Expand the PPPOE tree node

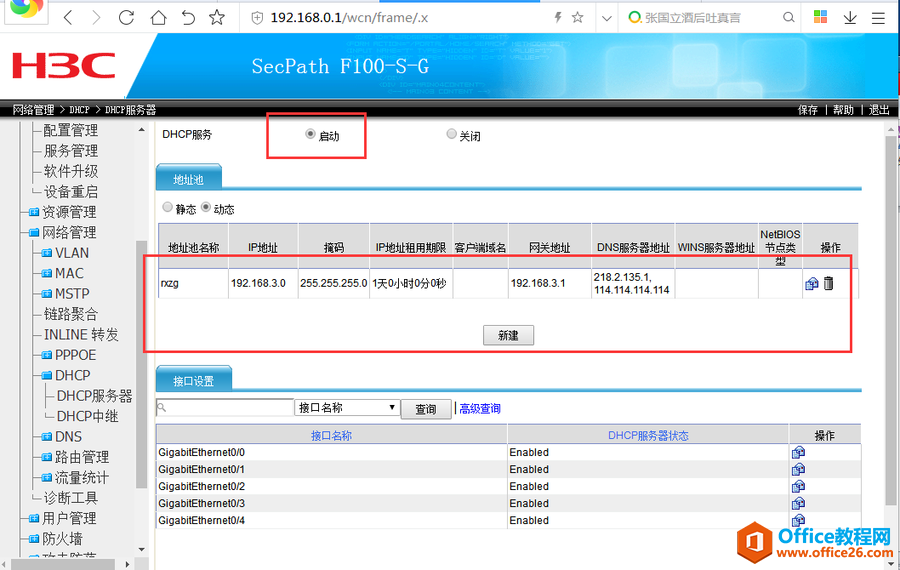tap(47, 355)
